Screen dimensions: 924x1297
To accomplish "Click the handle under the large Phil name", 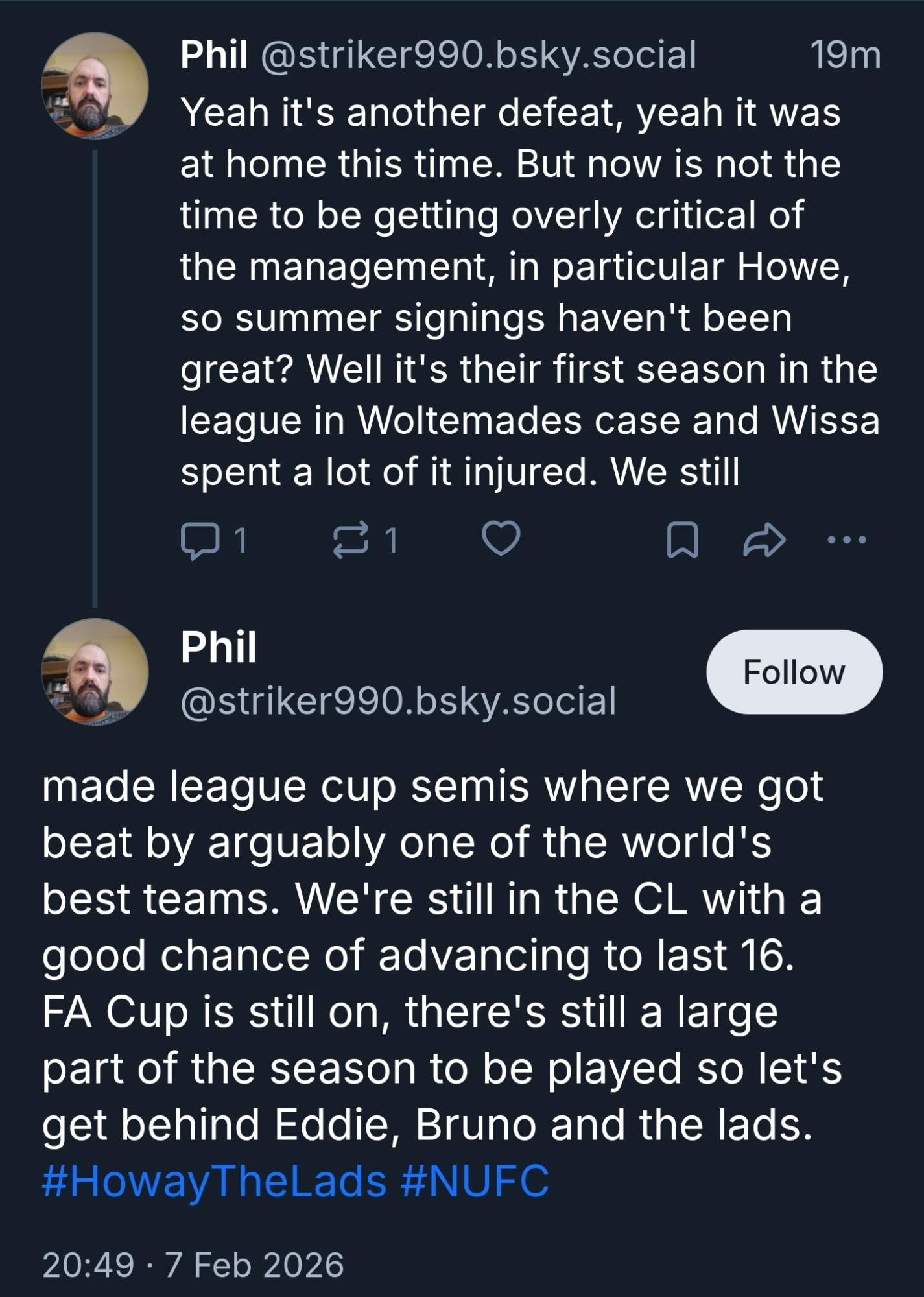I will point(398,701).
